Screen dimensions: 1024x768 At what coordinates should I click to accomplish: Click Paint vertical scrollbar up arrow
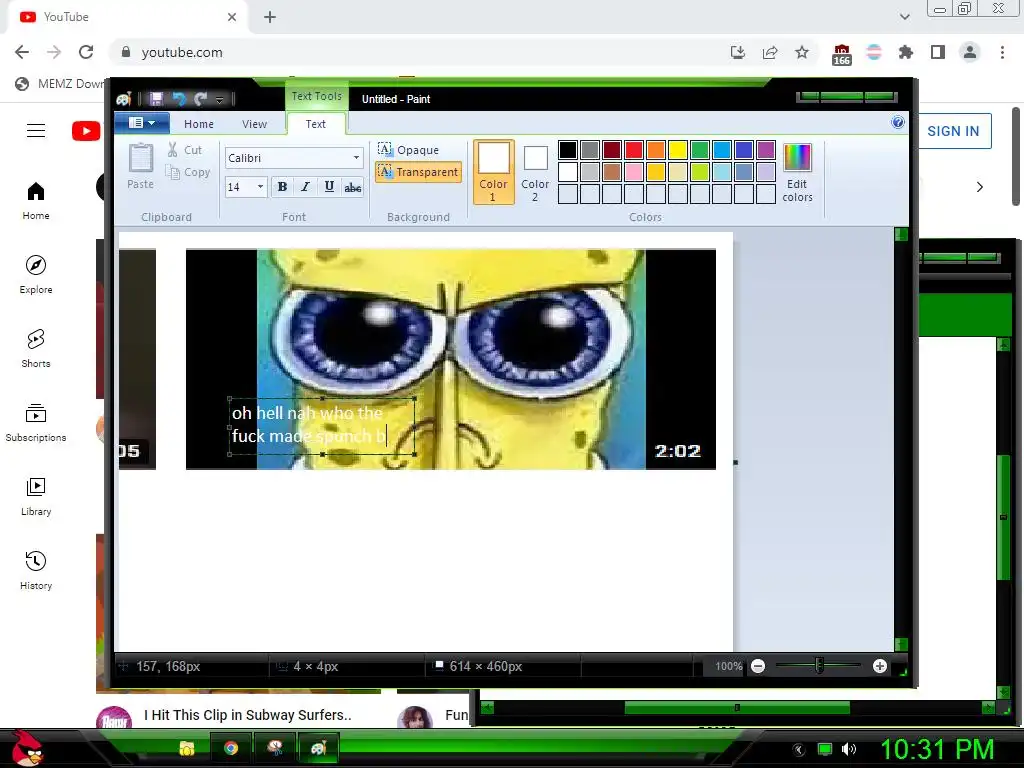[901, 234]
